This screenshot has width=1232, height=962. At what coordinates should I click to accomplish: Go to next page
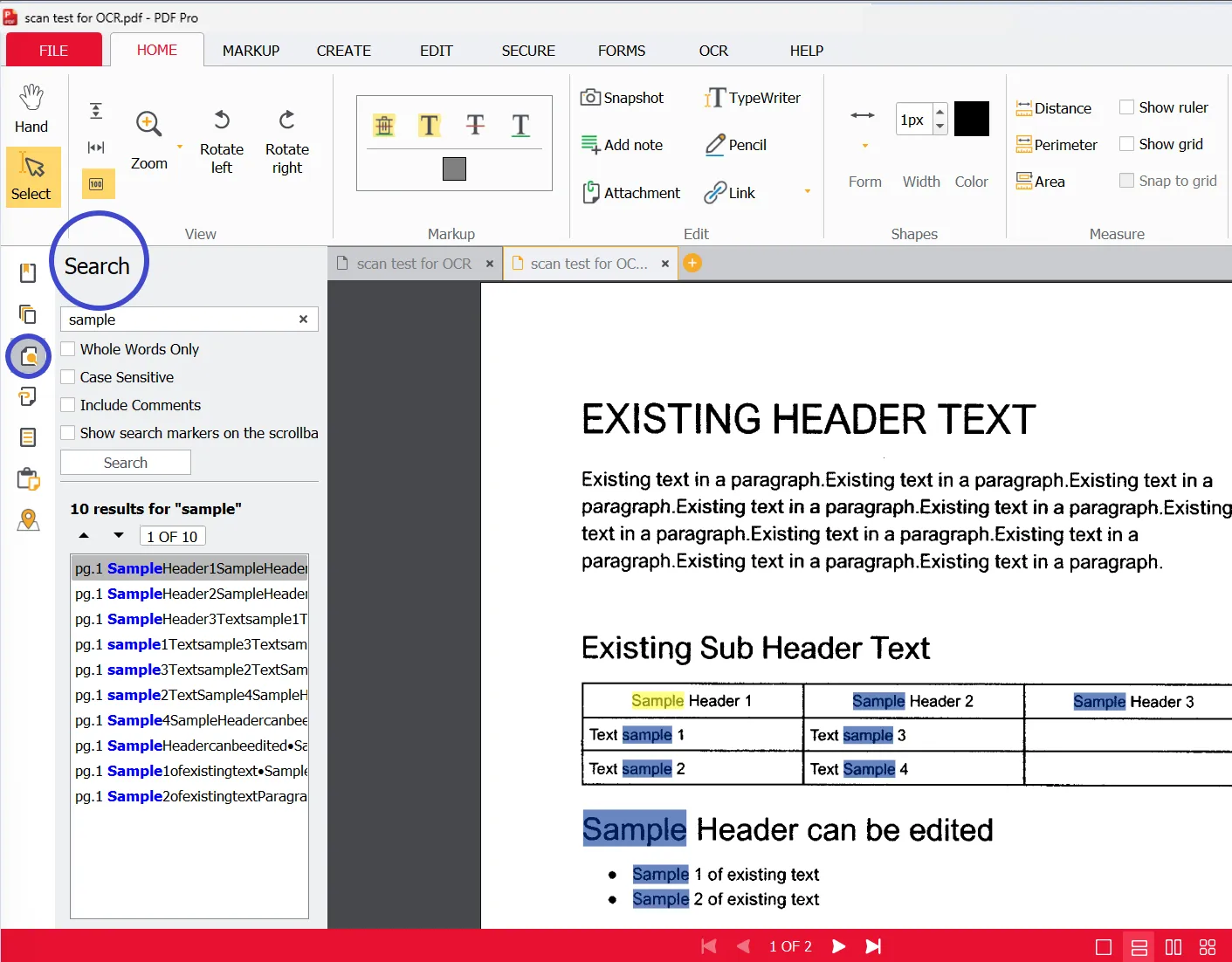(x=838, y=946)
